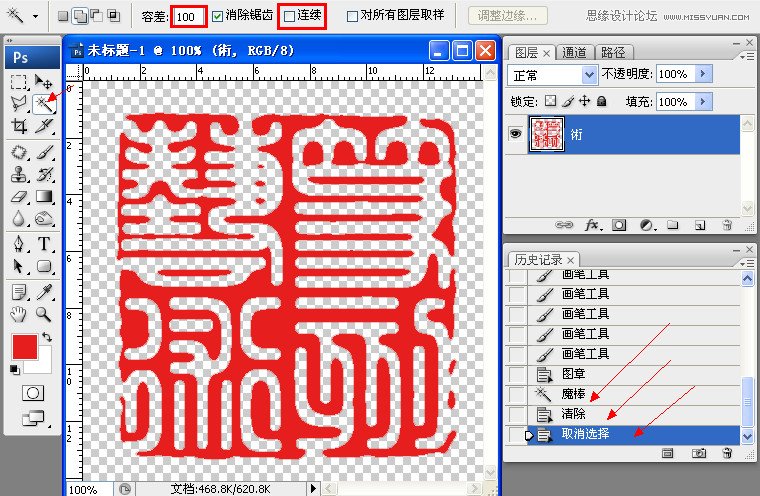This screenshot has width=760, height=496.
Task: Create a new layer group
Action: coord(672,224)
